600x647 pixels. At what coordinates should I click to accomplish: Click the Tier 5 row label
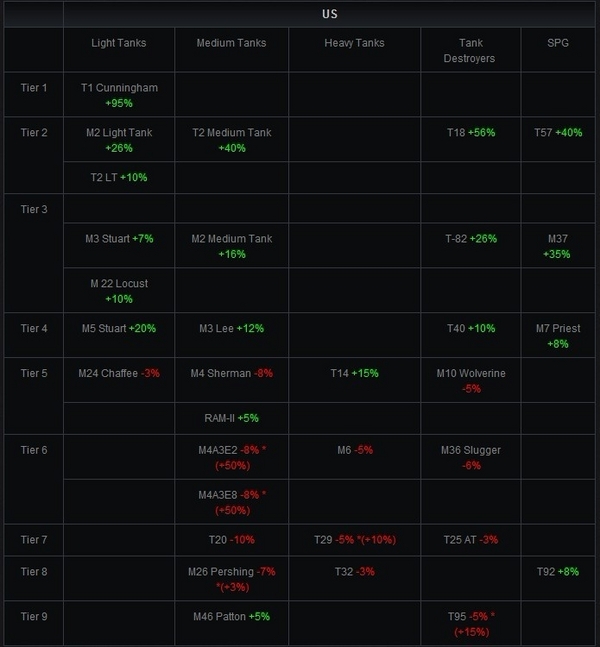34,373
